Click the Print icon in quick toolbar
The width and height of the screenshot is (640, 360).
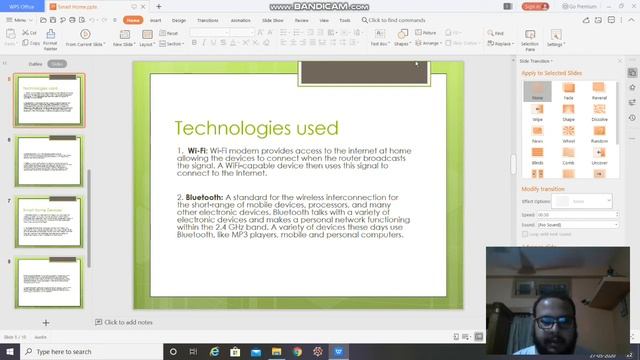coord(72,20)
